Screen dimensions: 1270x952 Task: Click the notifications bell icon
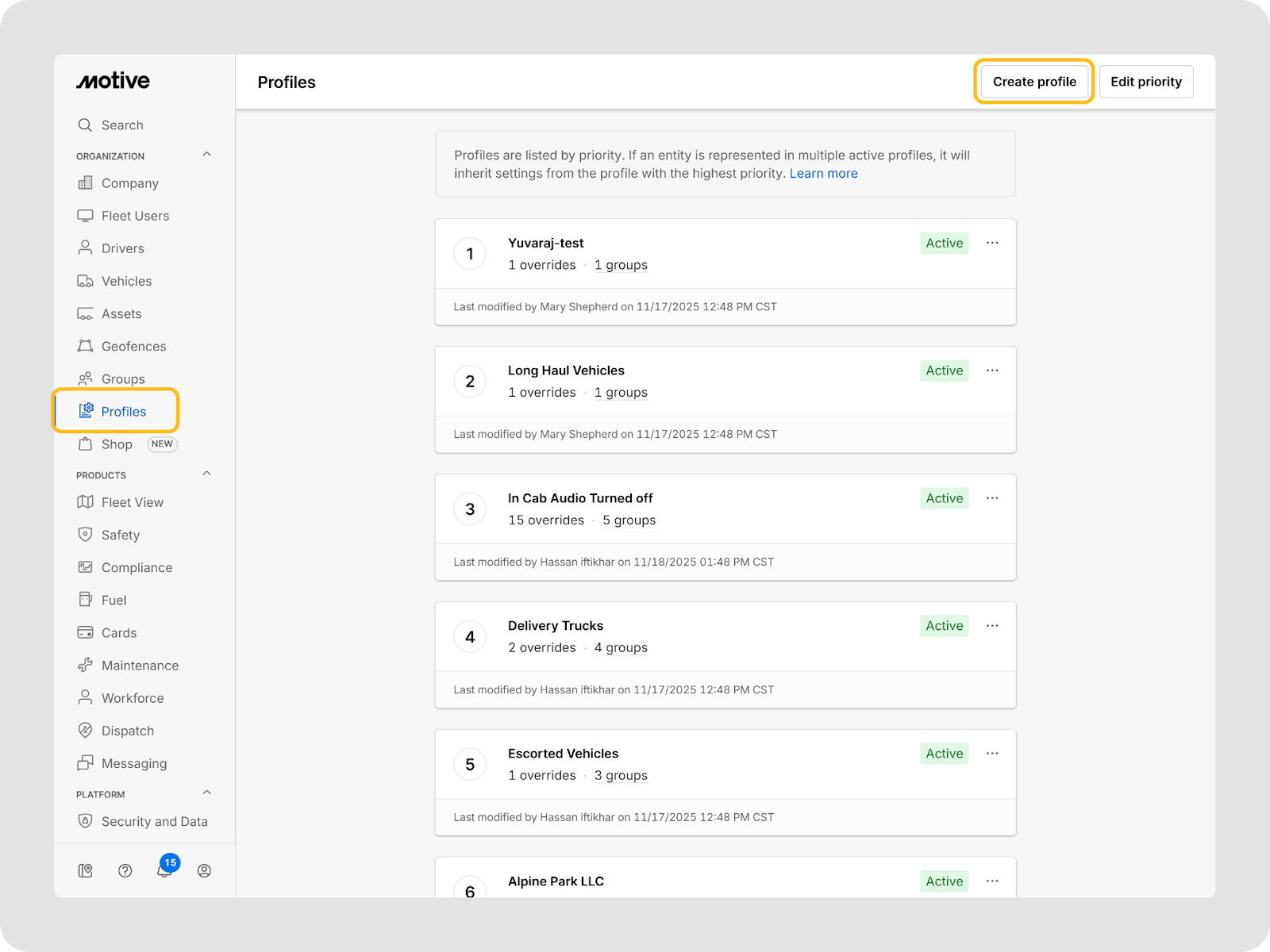pyautogui.click(x=164, y=871)
